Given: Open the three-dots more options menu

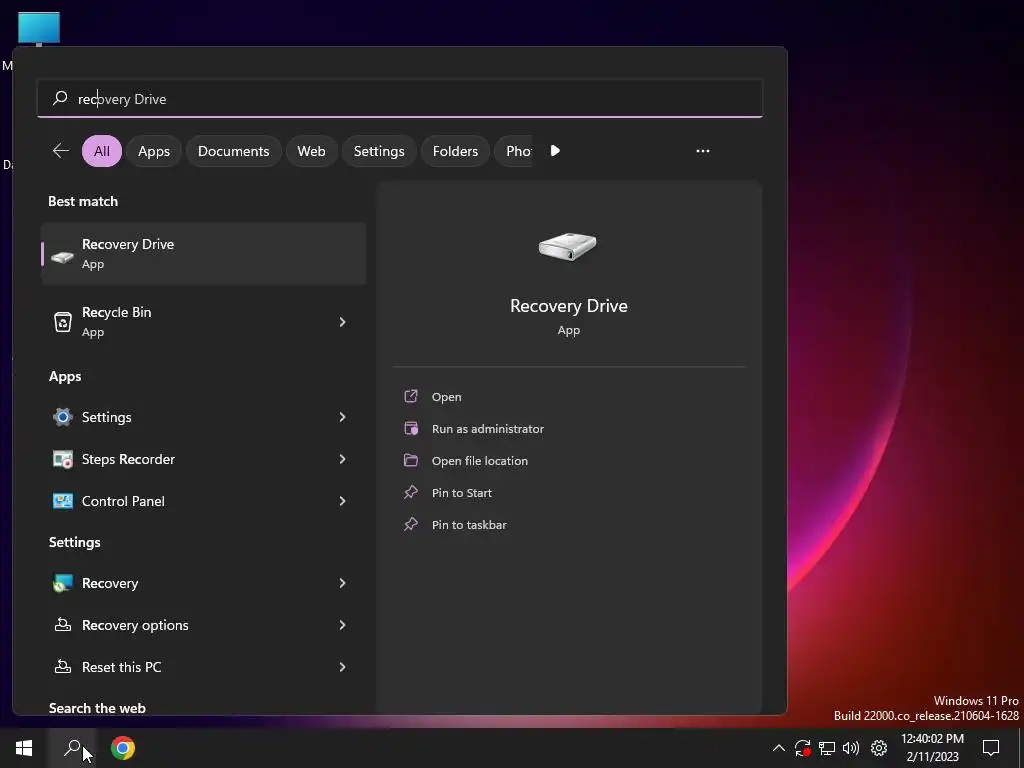Looking at the screenshot, I should [x=703, y=151].
